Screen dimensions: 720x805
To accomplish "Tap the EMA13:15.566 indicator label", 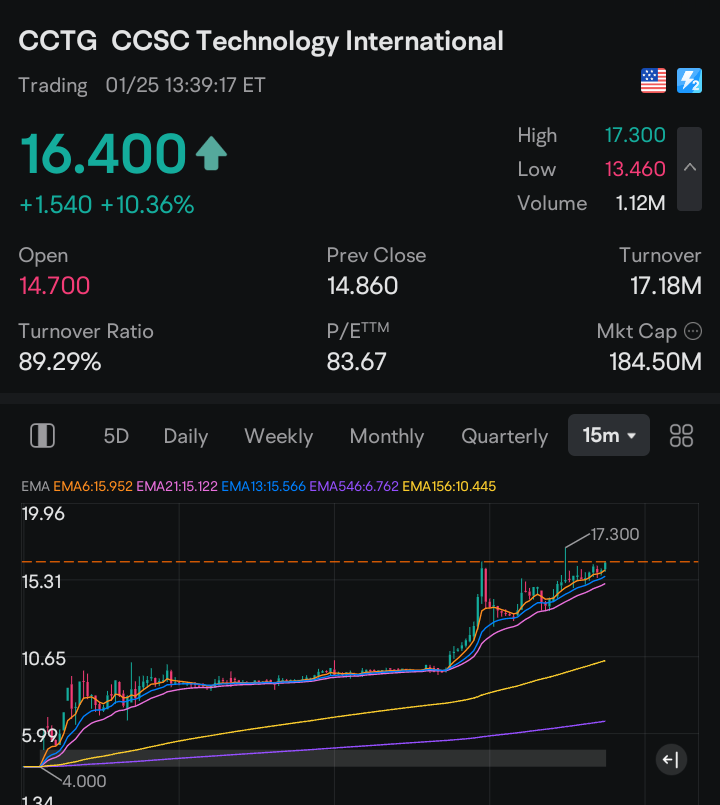I will (263, 486).
